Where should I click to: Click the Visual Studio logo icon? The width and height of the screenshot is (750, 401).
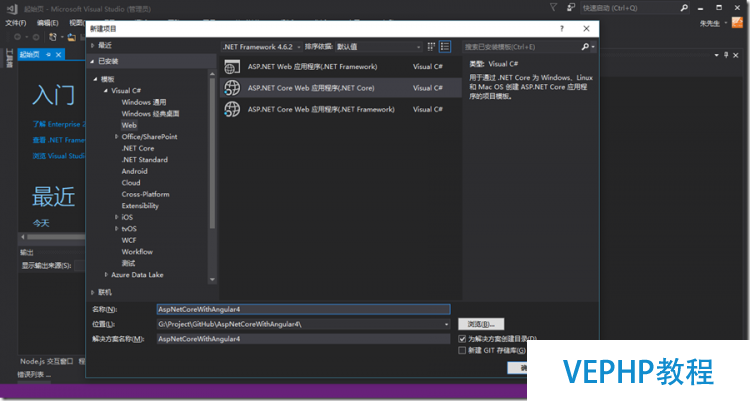coord(12,8)
